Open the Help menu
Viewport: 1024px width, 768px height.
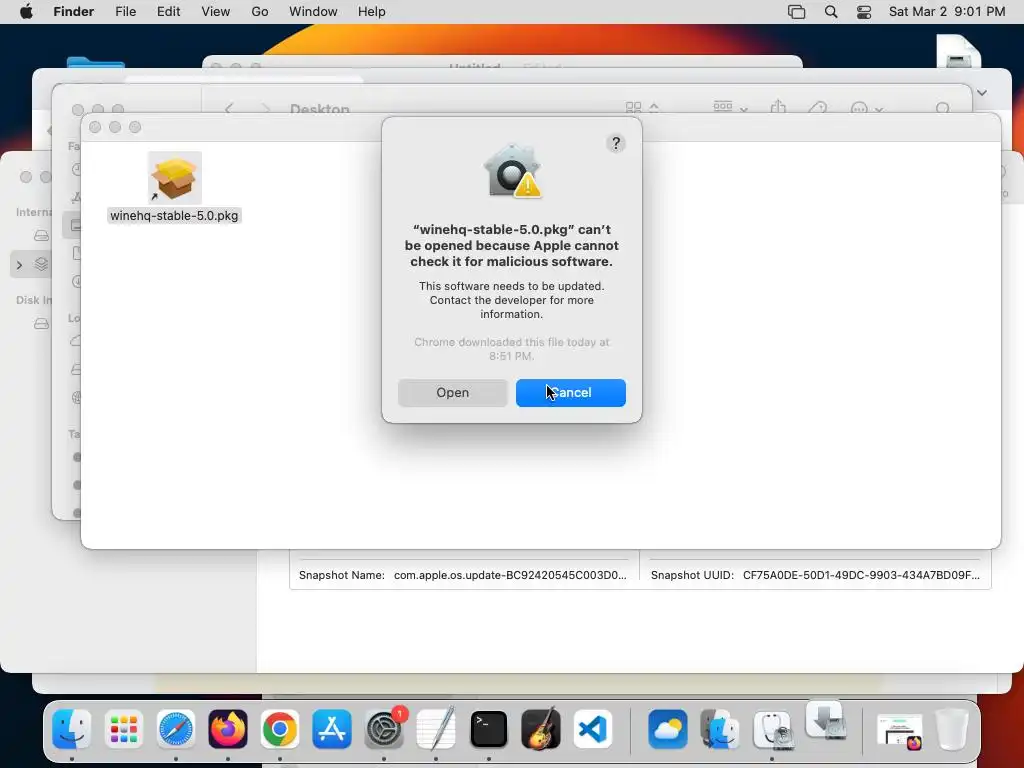coord(372,12)
